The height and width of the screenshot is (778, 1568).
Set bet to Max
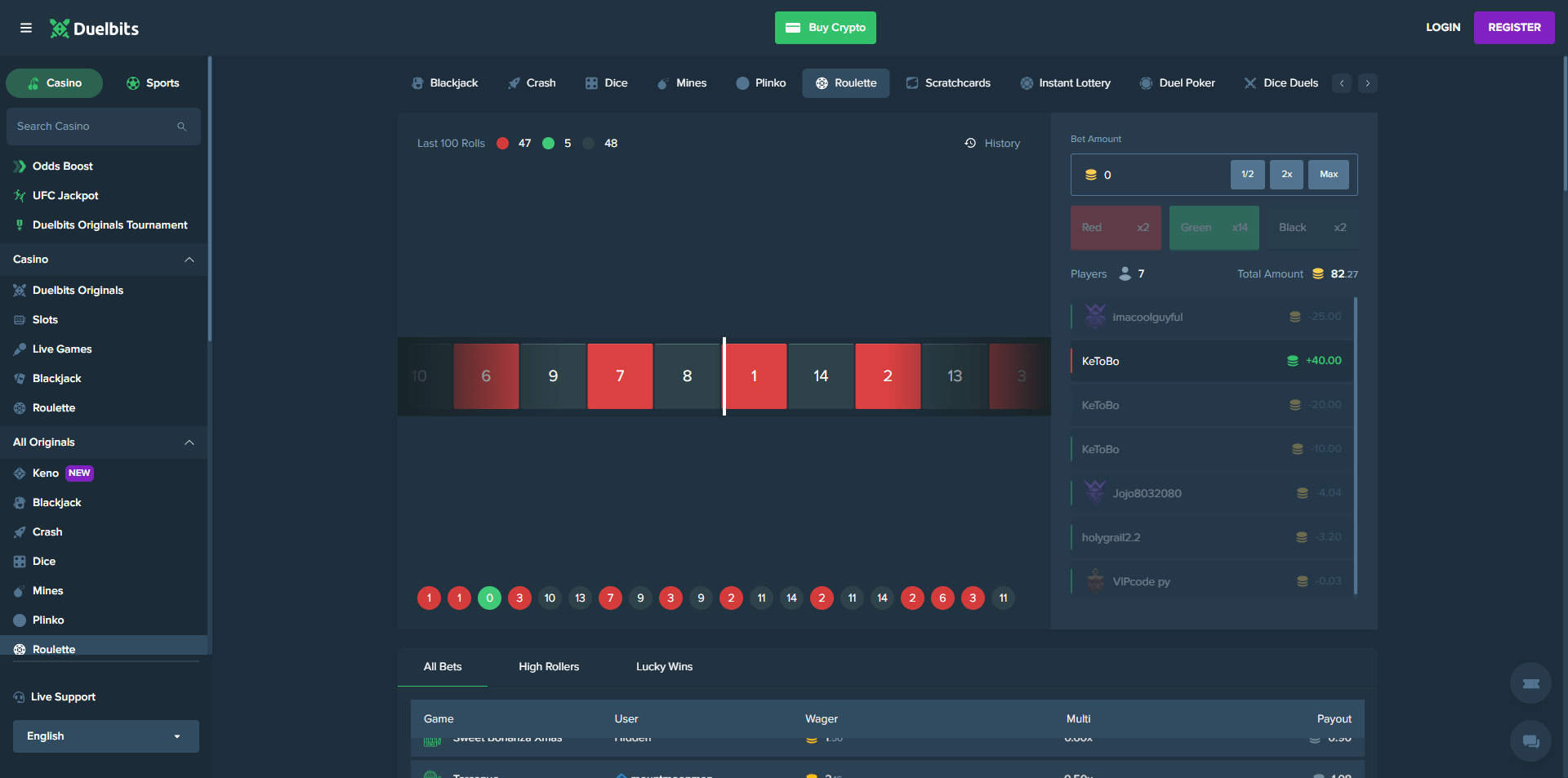click(1329, 175)
